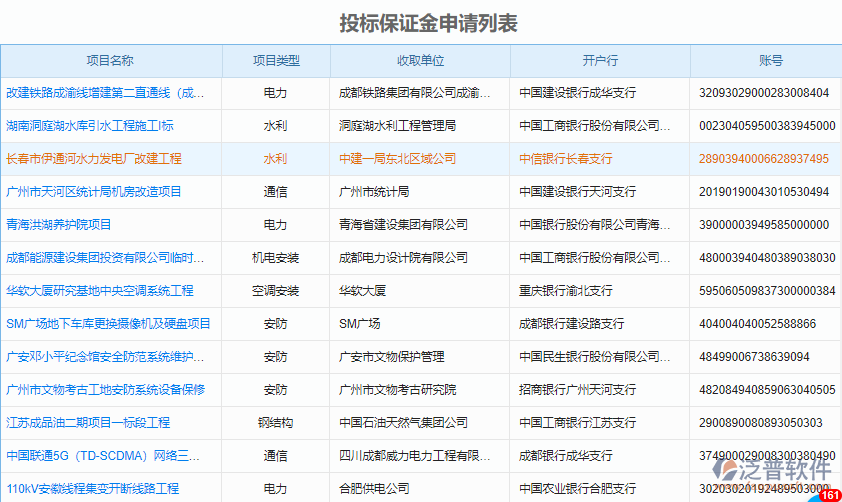842x502 pixels.
Task: Select SM广场 in the 收取单位 column
Action: [359, 324]
